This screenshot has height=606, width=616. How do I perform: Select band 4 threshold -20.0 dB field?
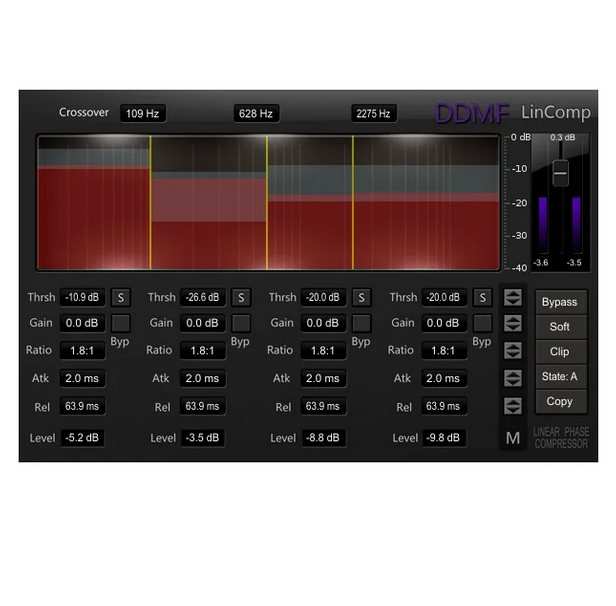[444, 297]
